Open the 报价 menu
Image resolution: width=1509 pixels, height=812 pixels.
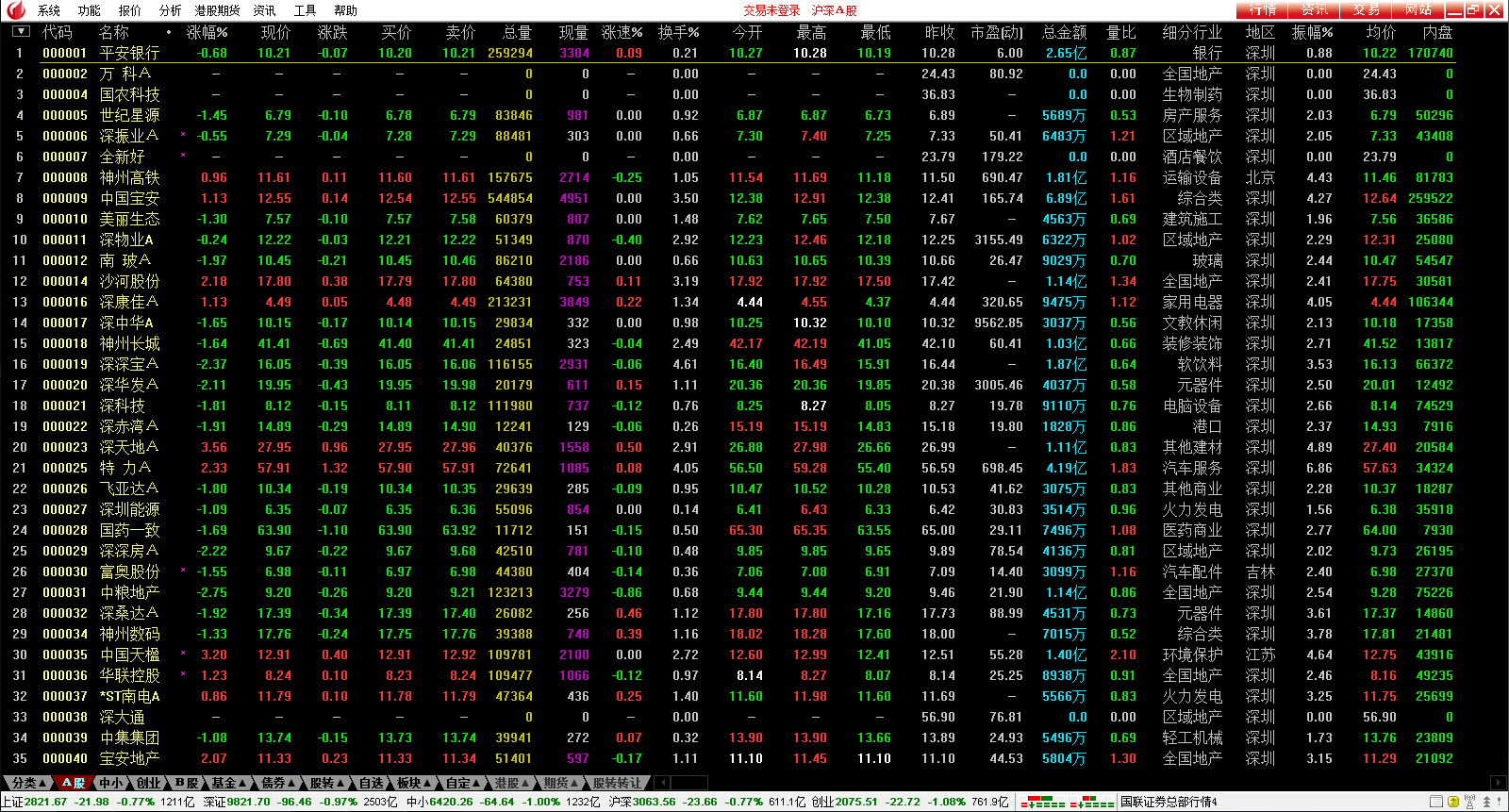pyautogui.click(x=130, y=10)
